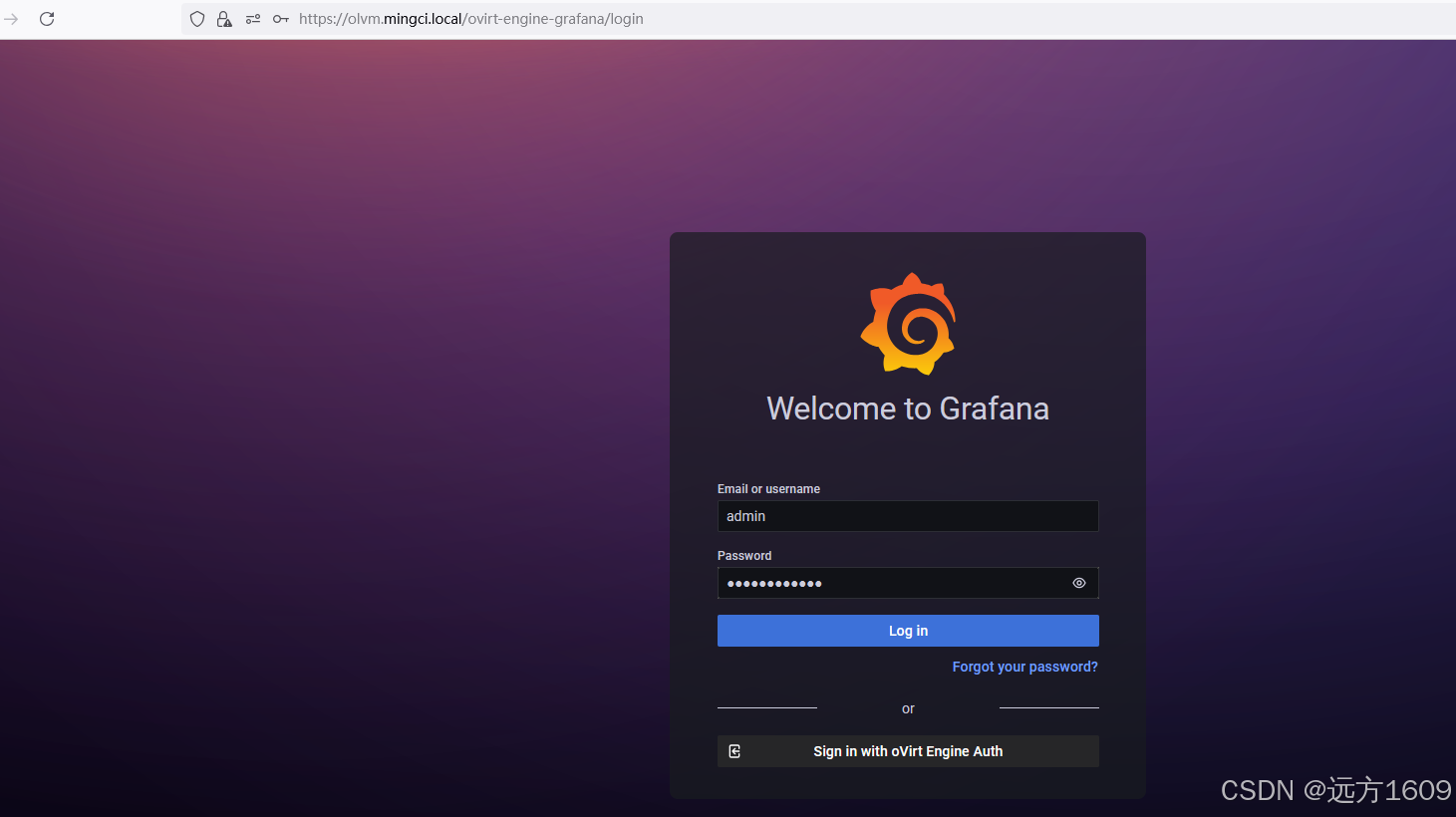Click the browser forward arrow

tap(11, 19)
